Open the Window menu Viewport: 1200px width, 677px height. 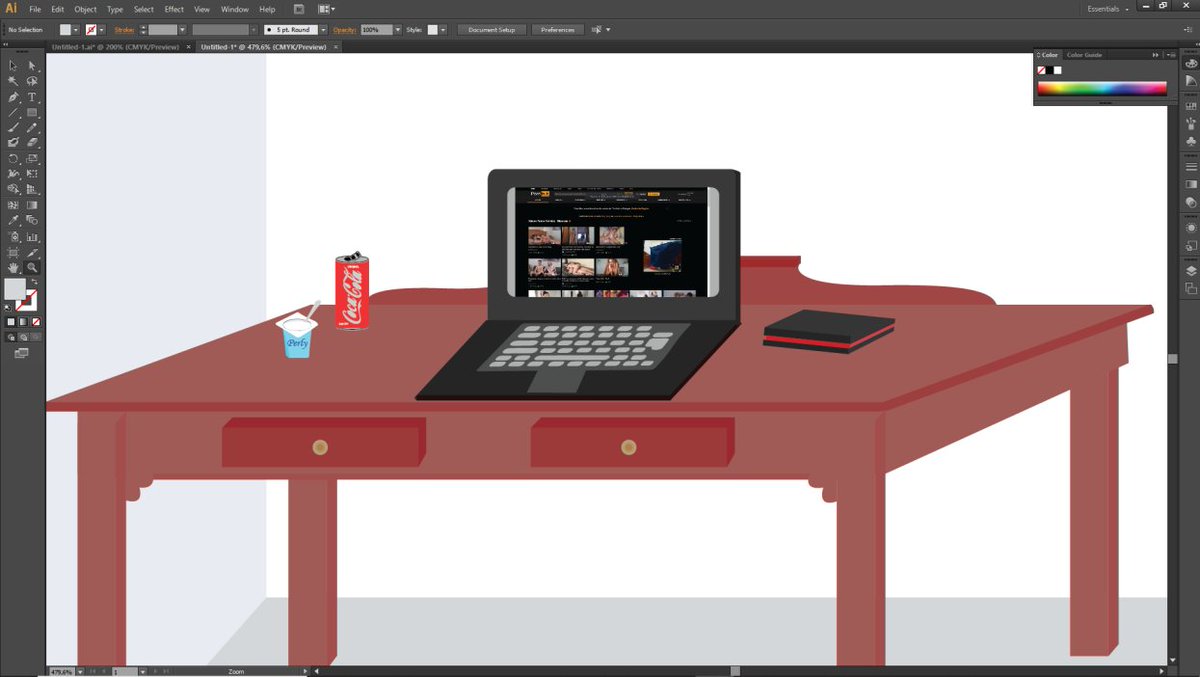[x=235, y=9]
